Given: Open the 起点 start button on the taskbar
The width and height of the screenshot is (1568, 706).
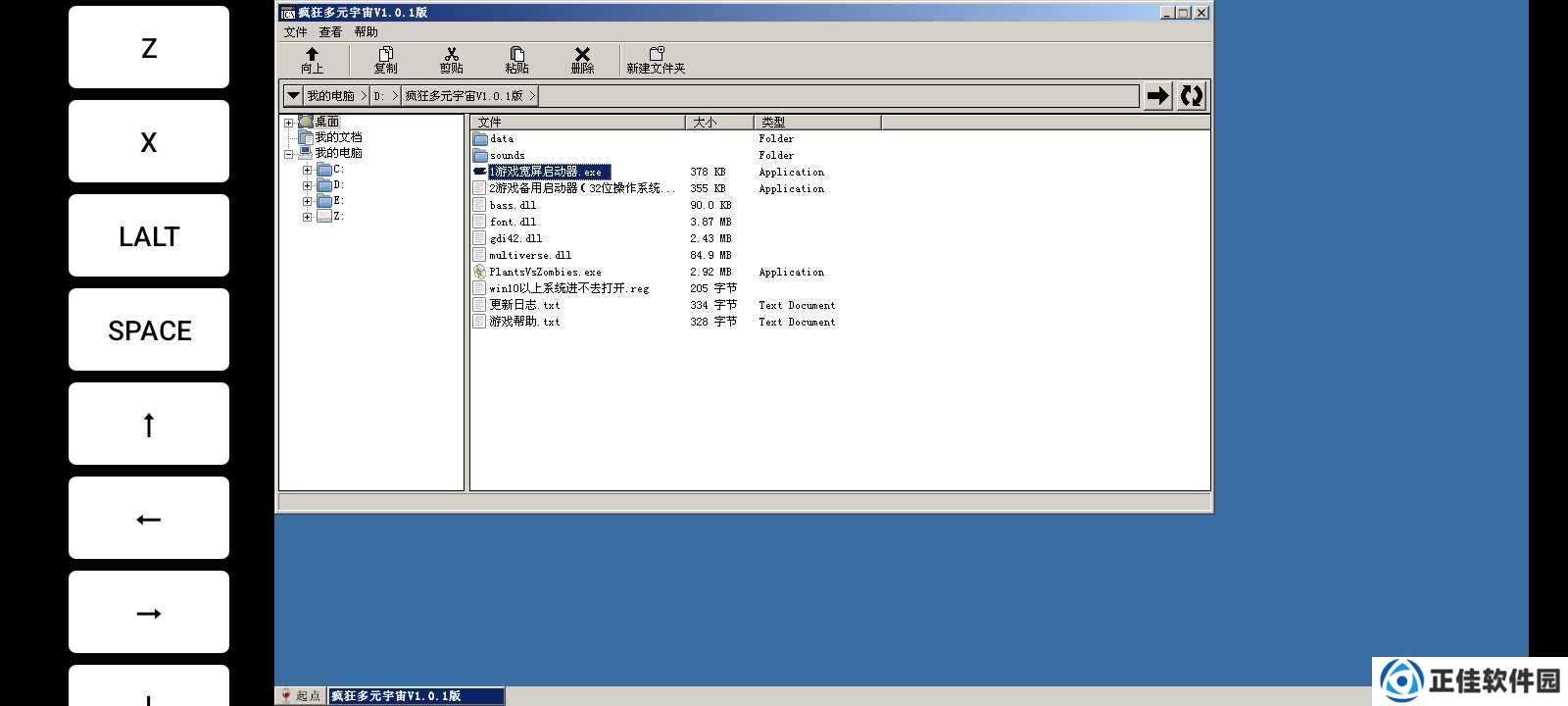Looking at the screenshot, I should pos(302,696).
